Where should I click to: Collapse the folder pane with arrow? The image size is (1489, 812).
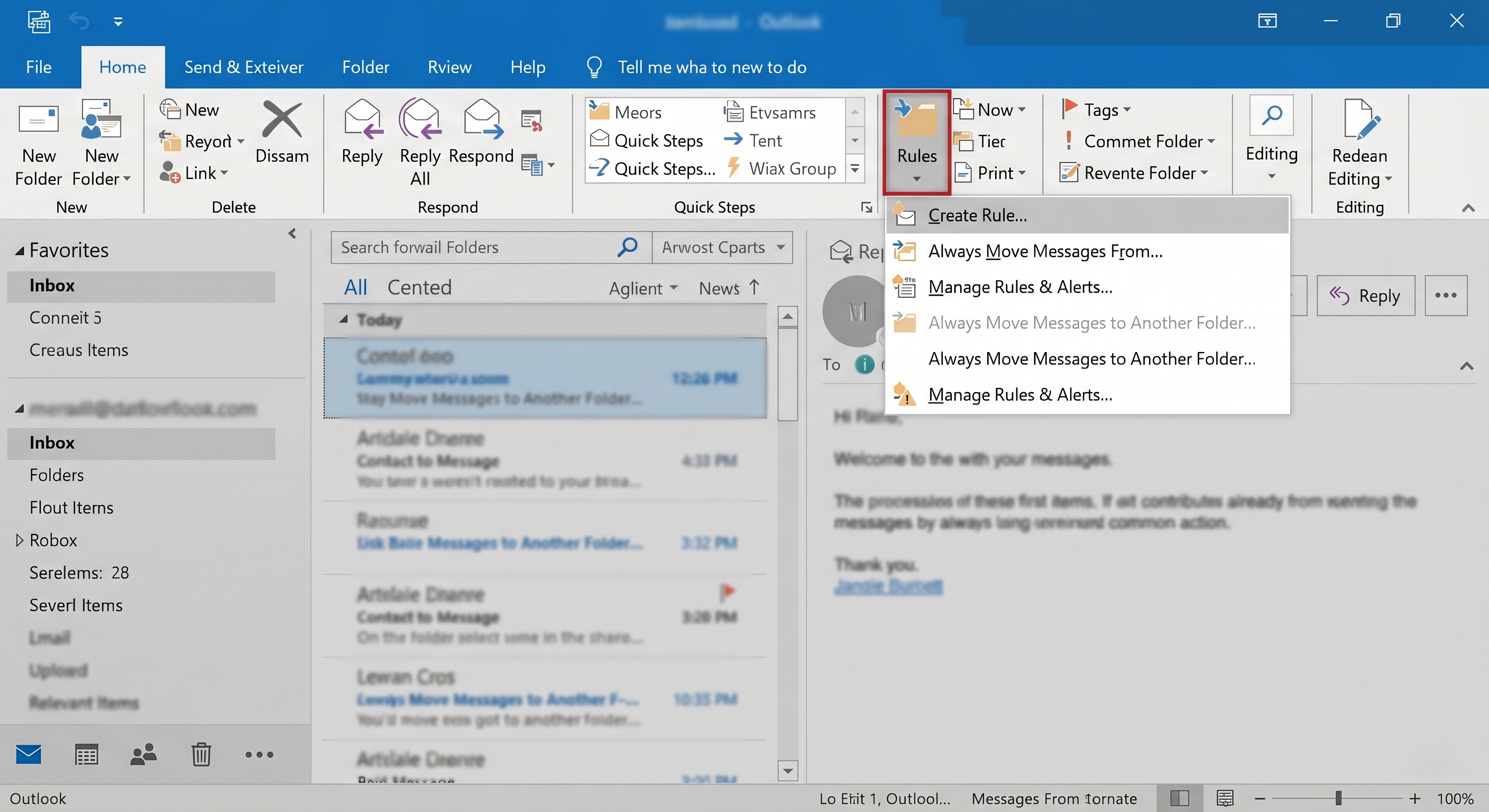coord(292,234)
